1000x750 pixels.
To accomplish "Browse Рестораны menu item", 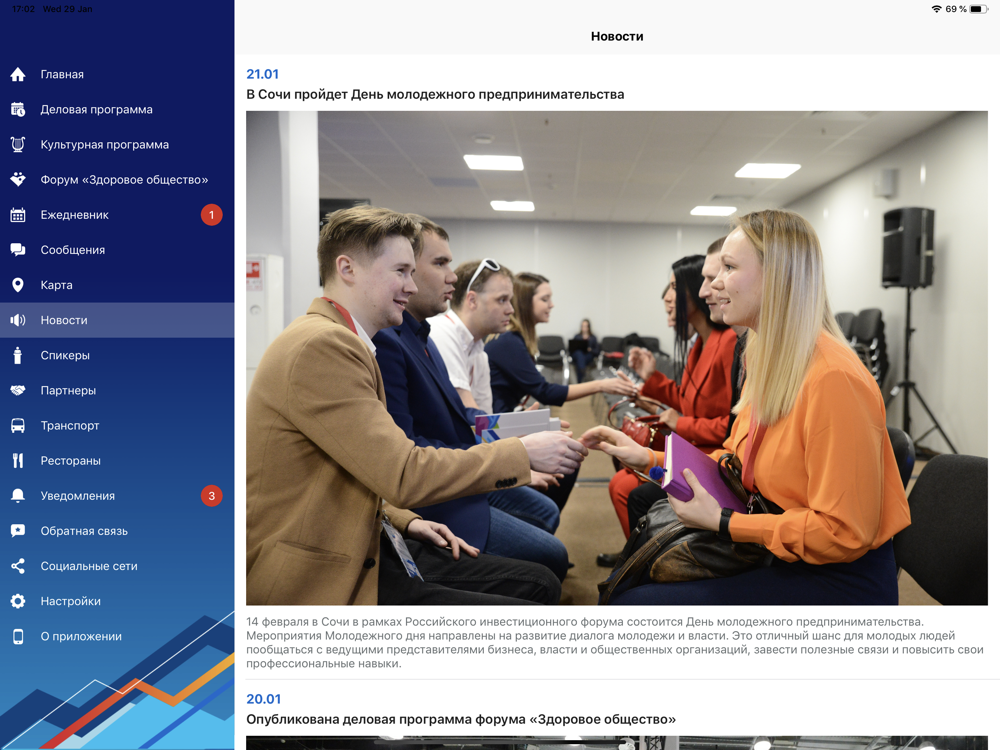I will [117, 460].
